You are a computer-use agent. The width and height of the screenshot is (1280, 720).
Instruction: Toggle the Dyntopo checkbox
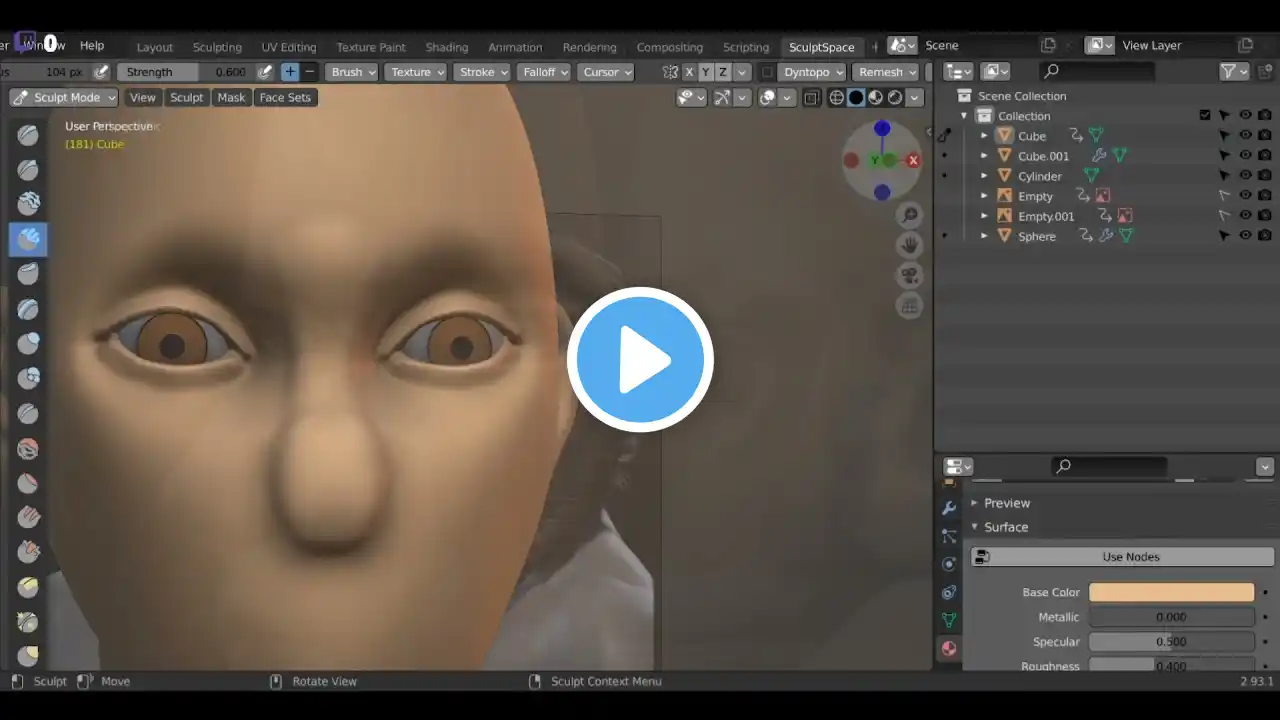(767, 72)
